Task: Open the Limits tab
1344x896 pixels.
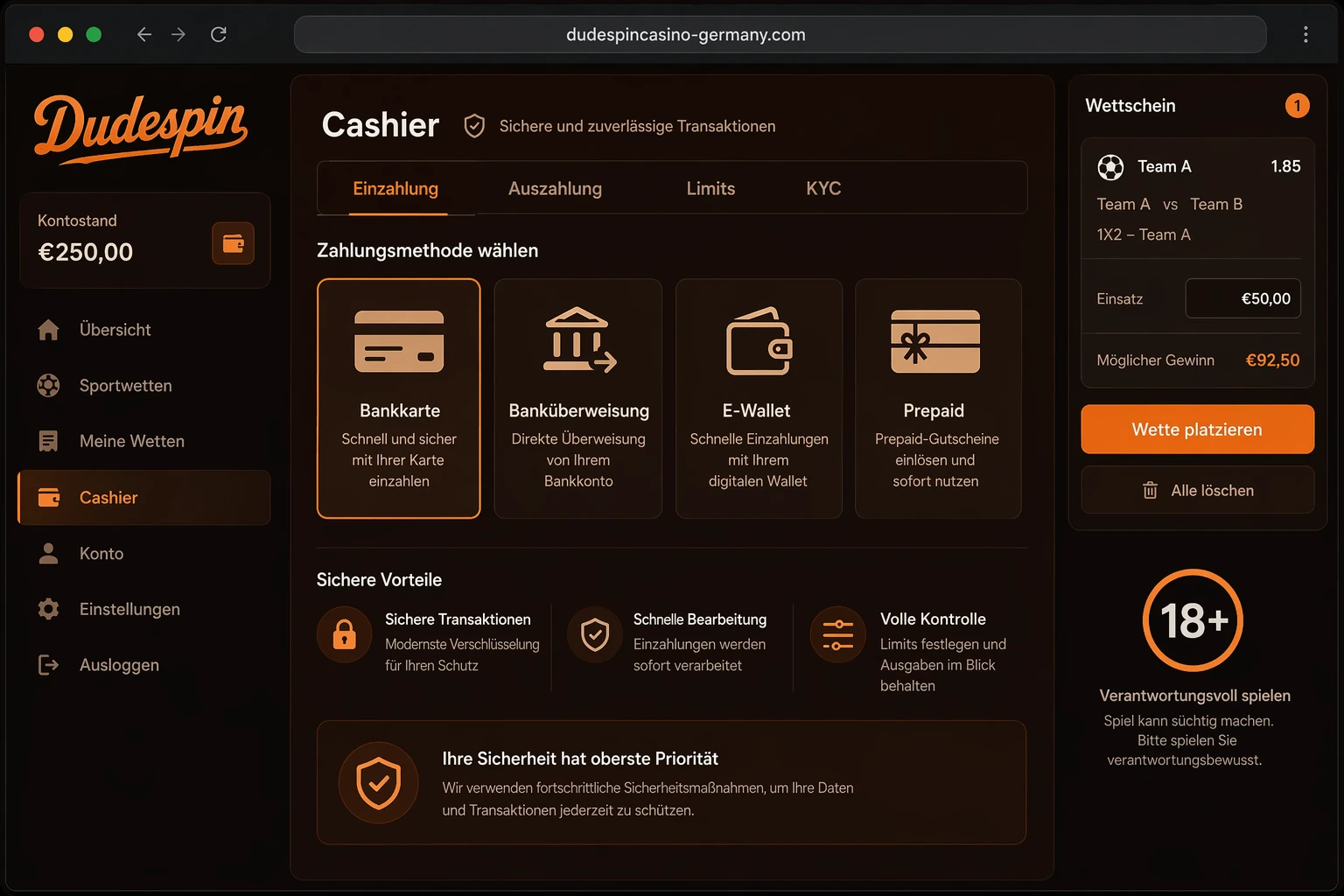Action: [x=710, y=188]
